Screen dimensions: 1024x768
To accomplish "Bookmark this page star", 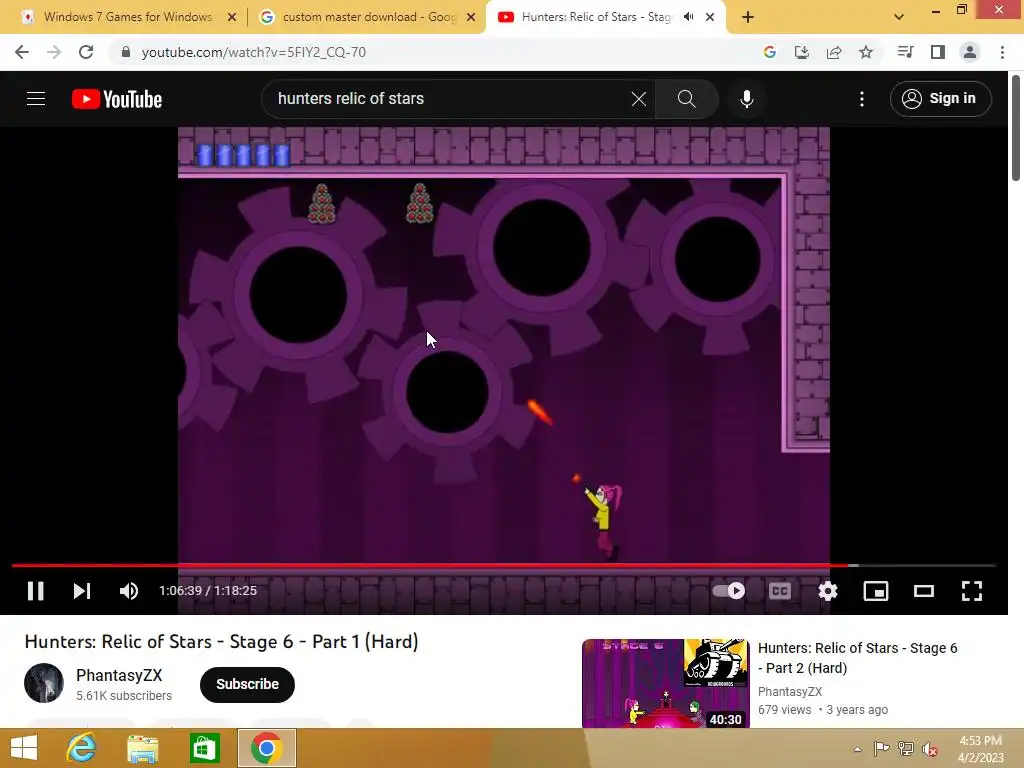I will (866, 52).
